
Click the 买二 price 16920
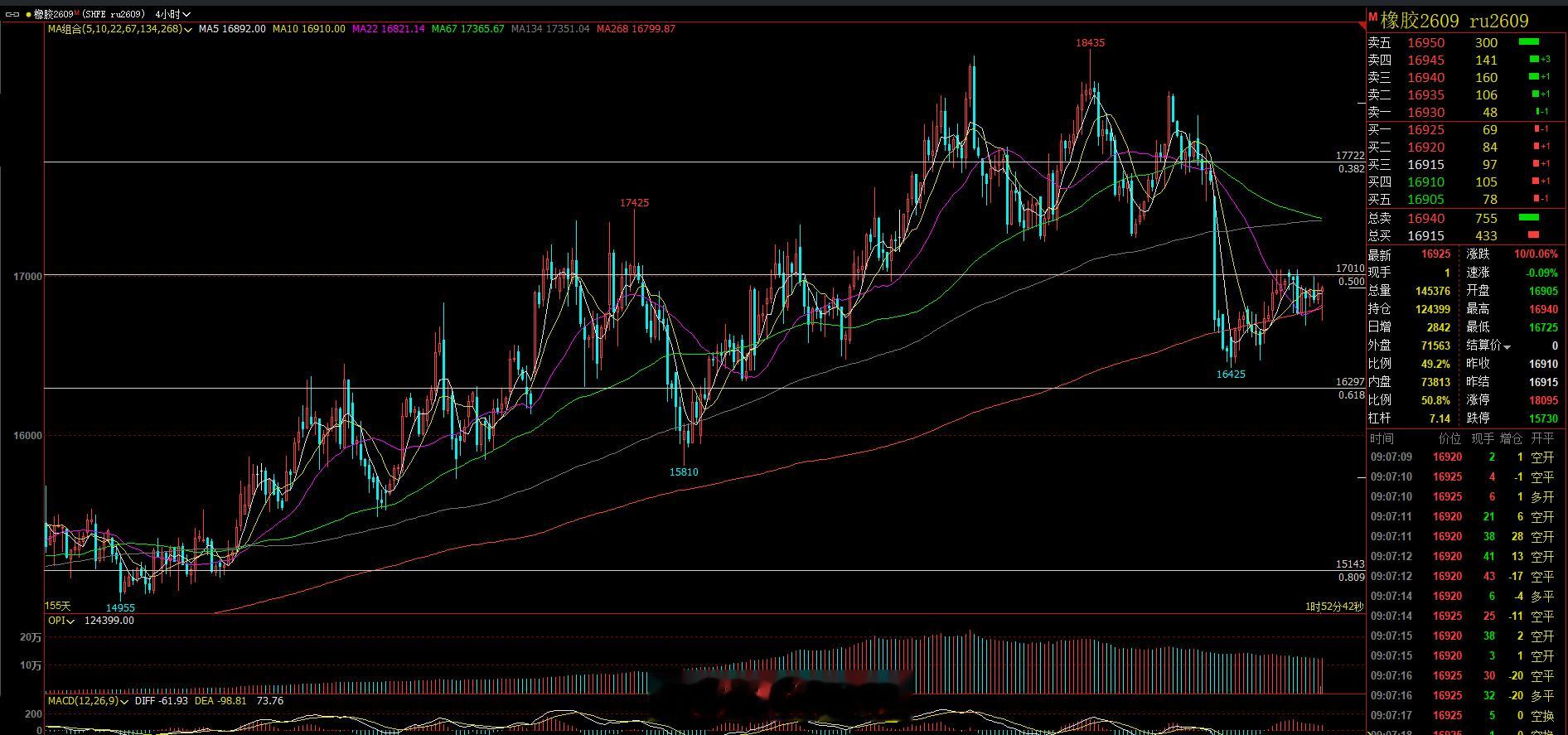pos(1425,147)
